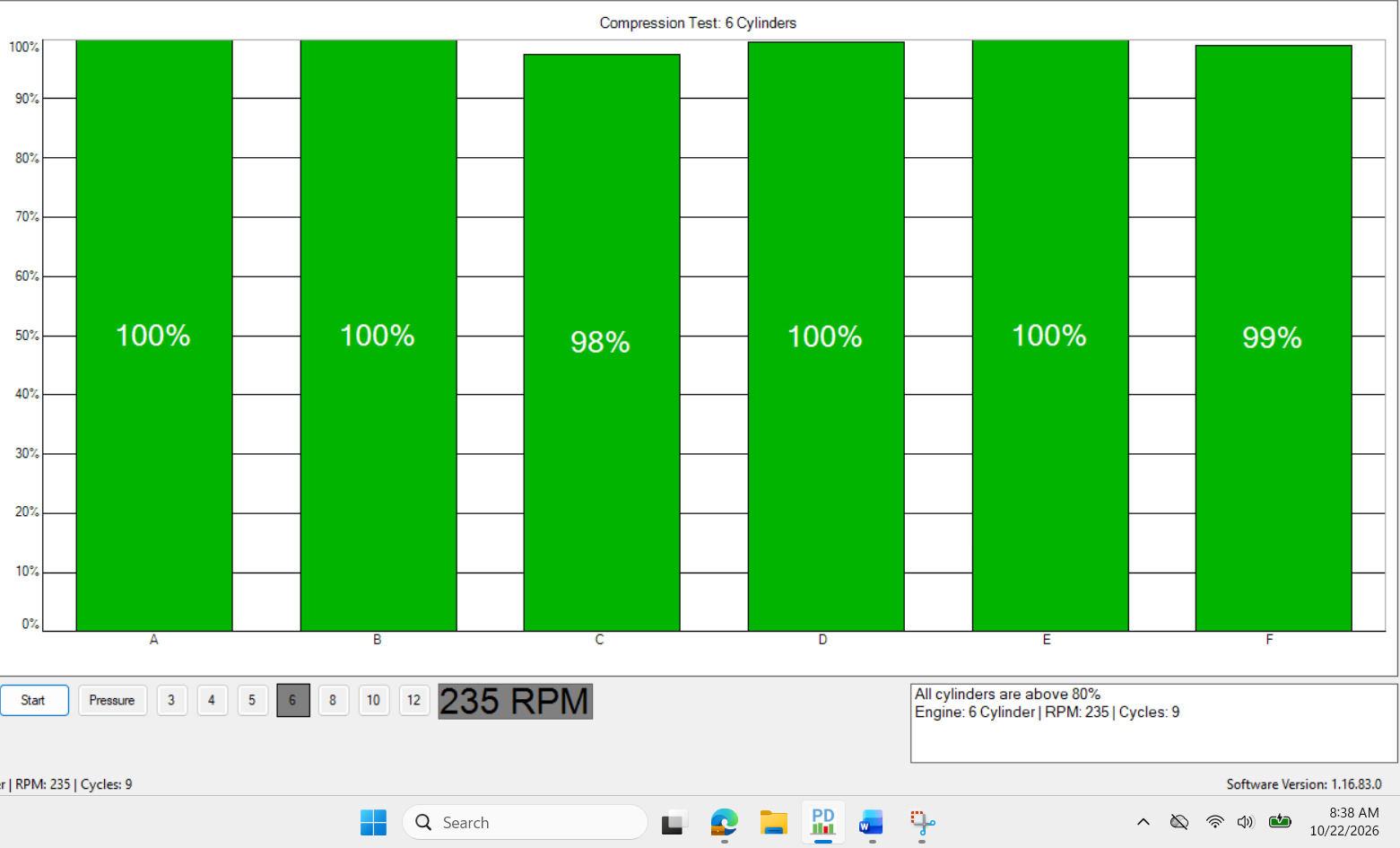This screenshot has width=1400, height=848.
Task: Toggle the selected 6 cylinder option
Action: (293, 700)
